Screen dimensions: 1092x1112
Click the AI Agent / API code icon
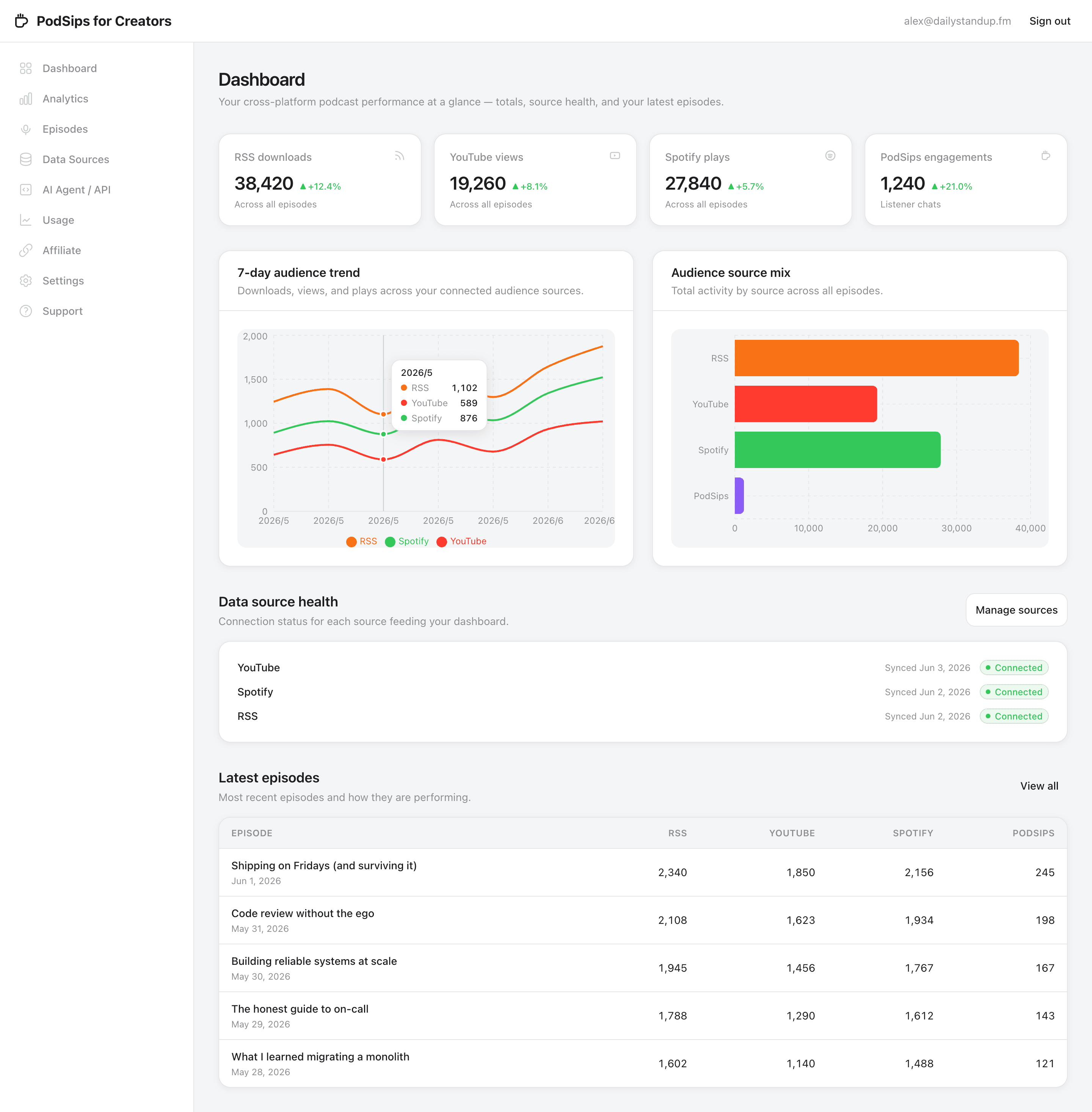[26, 190]
